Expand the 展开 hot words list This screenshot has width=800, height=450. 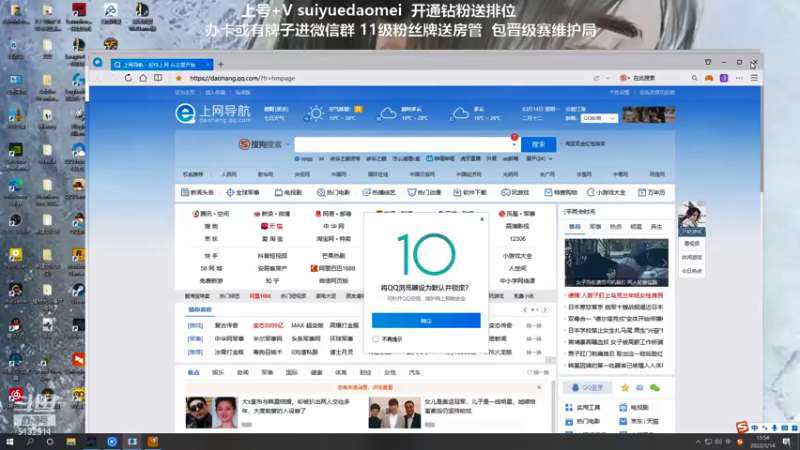(x=539, y=159)
